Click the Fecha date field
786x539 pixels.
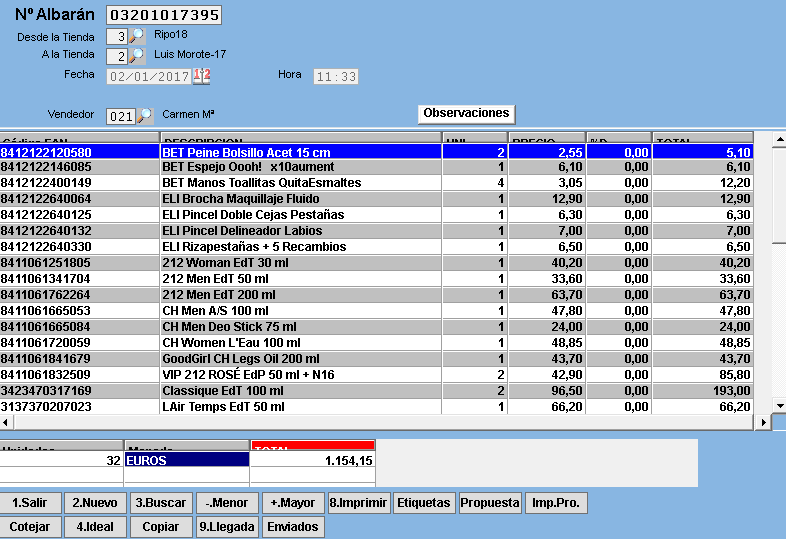(x=149, y=77)
